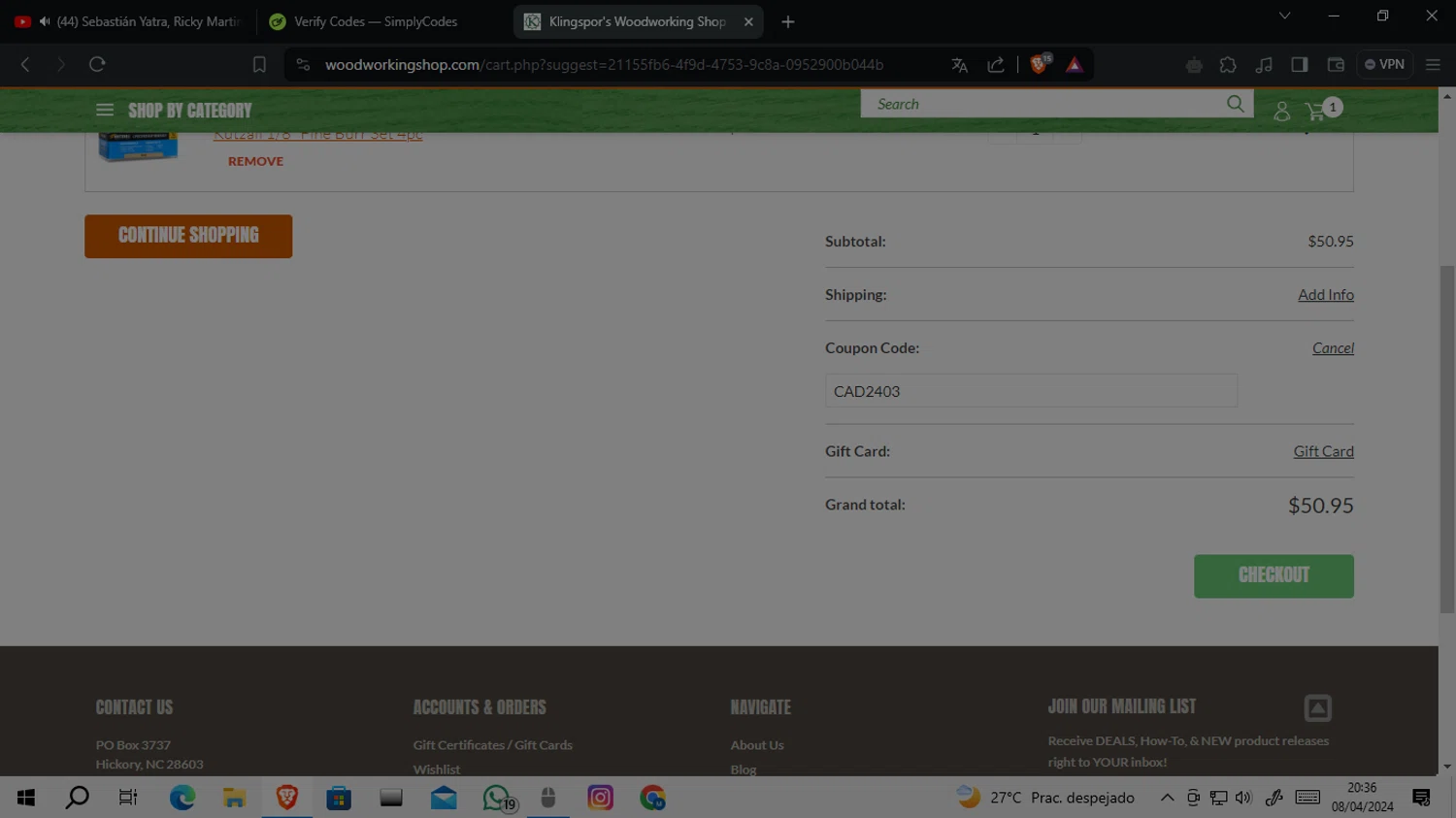Click the Gift Card link

[x=1323, y=451]
